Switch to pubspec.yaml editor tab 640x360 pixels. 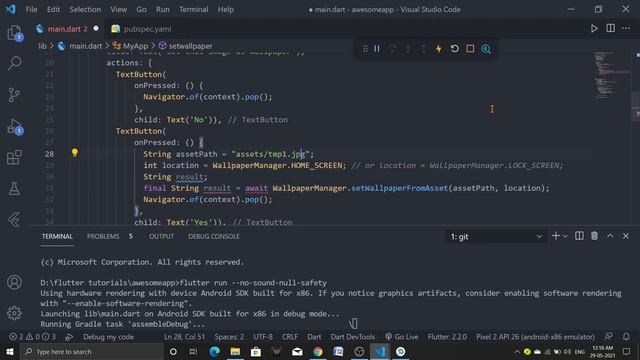(142, 29)
